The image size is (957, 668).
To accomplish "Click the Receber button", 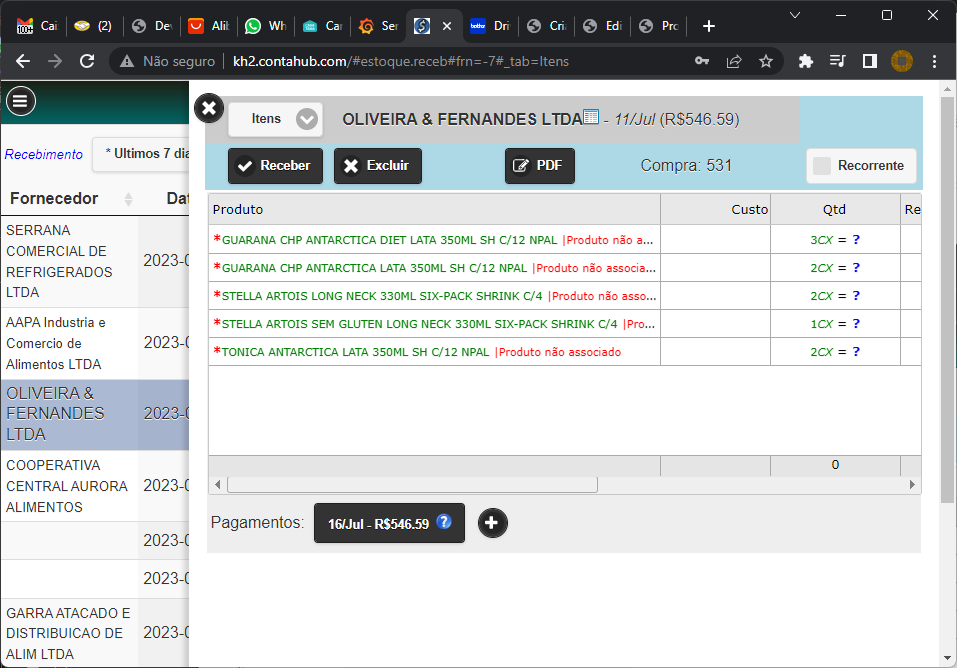I will [275, 166].
